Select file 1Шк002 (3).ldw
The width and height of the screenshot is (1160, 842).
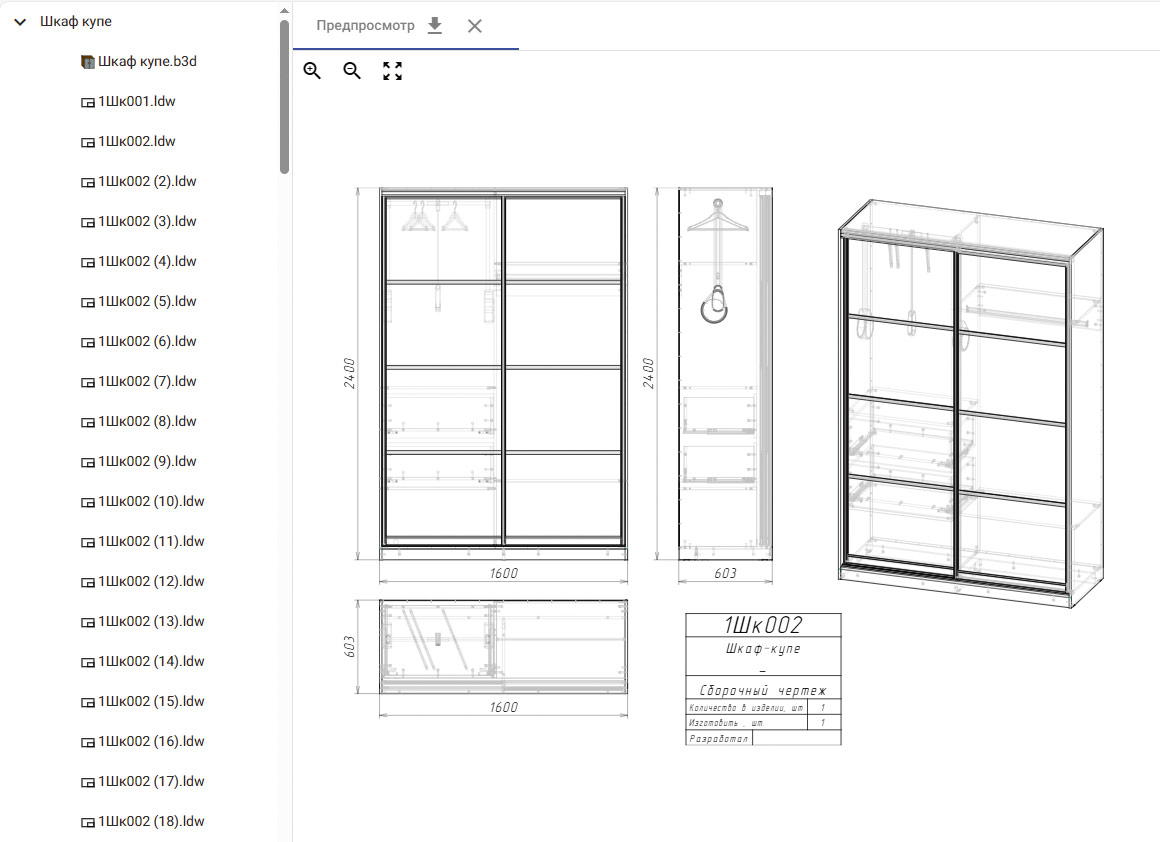coord(147,221)
